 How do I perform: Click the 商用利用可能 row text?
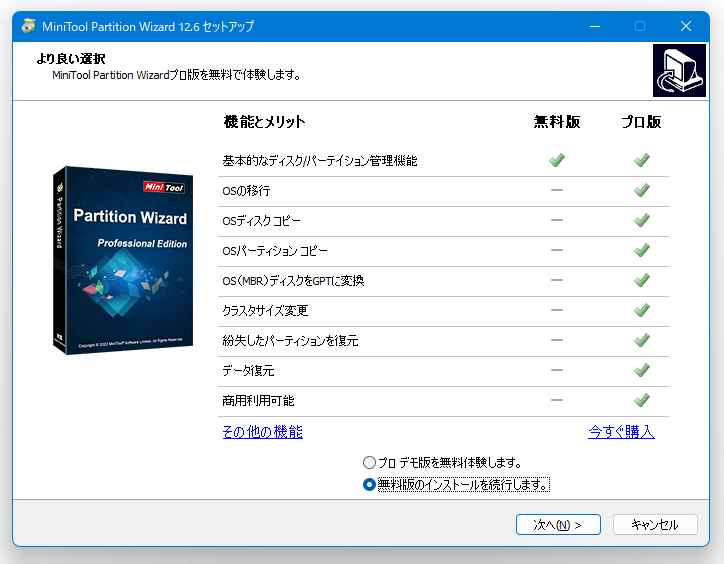point(258,400)
